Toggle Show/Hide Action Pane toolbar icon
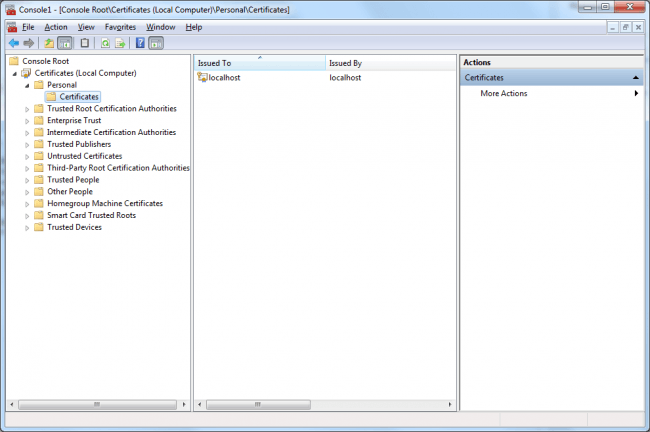 point(156,43)
